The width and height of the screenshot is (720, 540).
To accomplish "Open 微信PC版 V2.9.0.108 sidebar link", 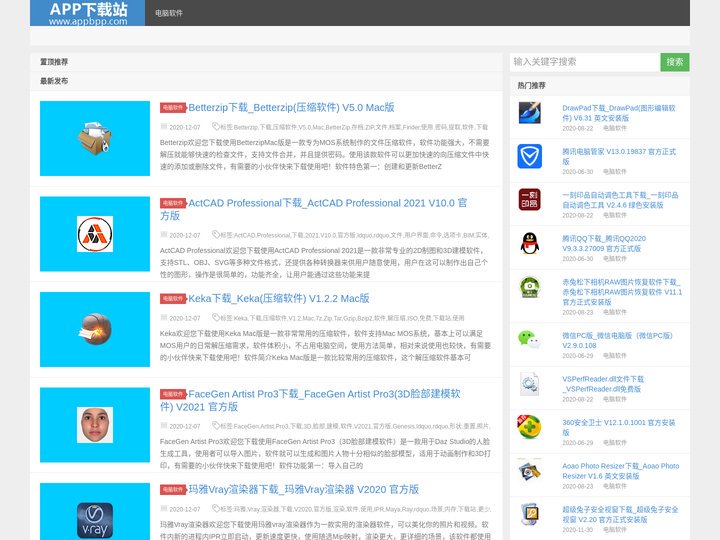I will point(617,340).
